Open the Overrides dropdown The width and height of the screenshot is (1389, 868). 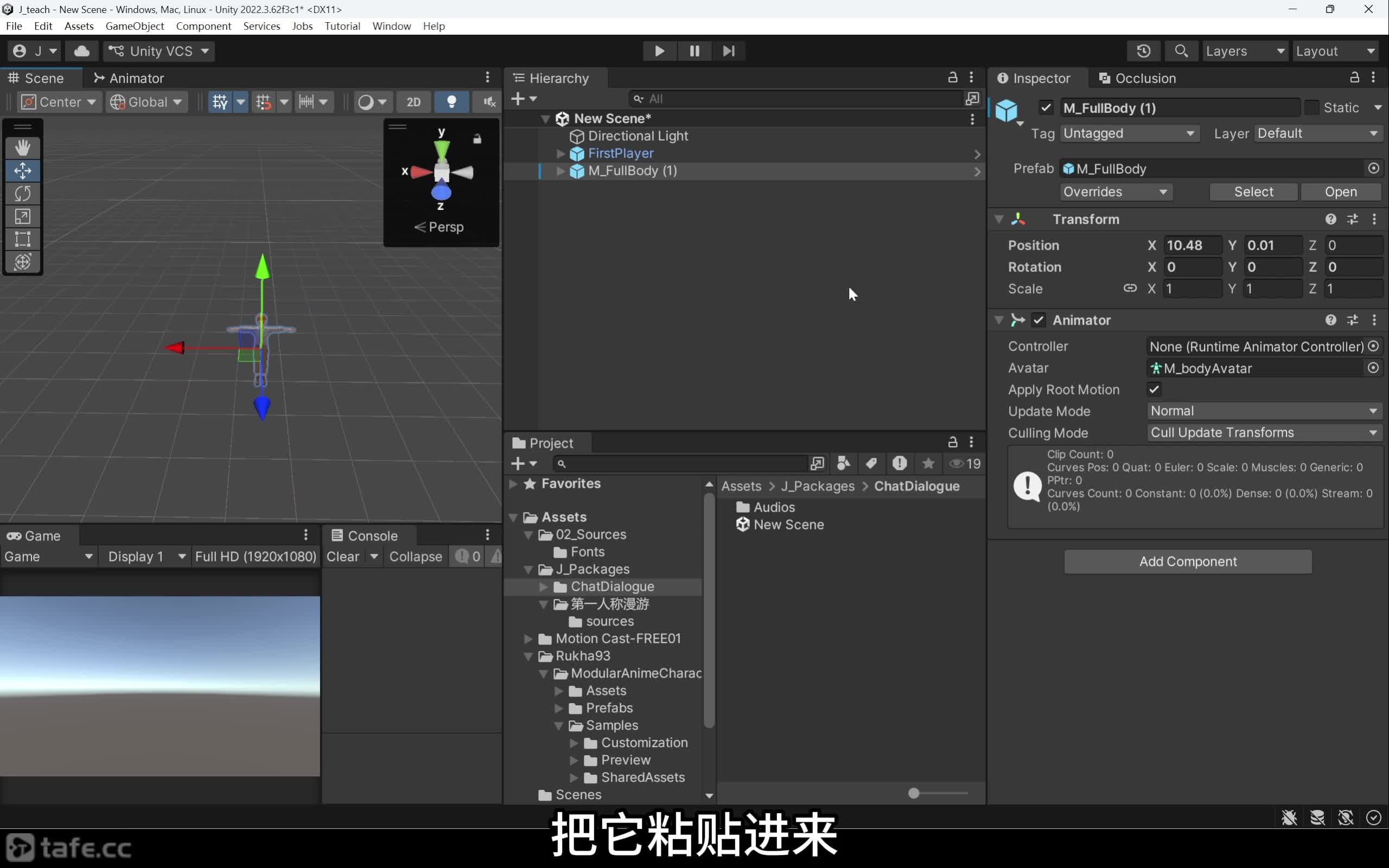tap(1116, 192)
